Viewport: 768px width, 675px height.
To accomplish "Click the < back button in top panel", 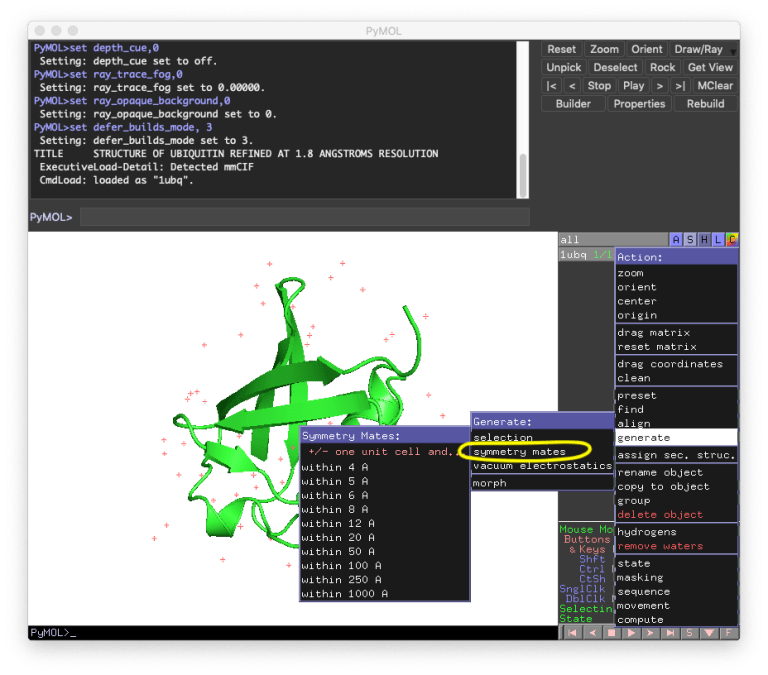I will click(x=572, y=86).
